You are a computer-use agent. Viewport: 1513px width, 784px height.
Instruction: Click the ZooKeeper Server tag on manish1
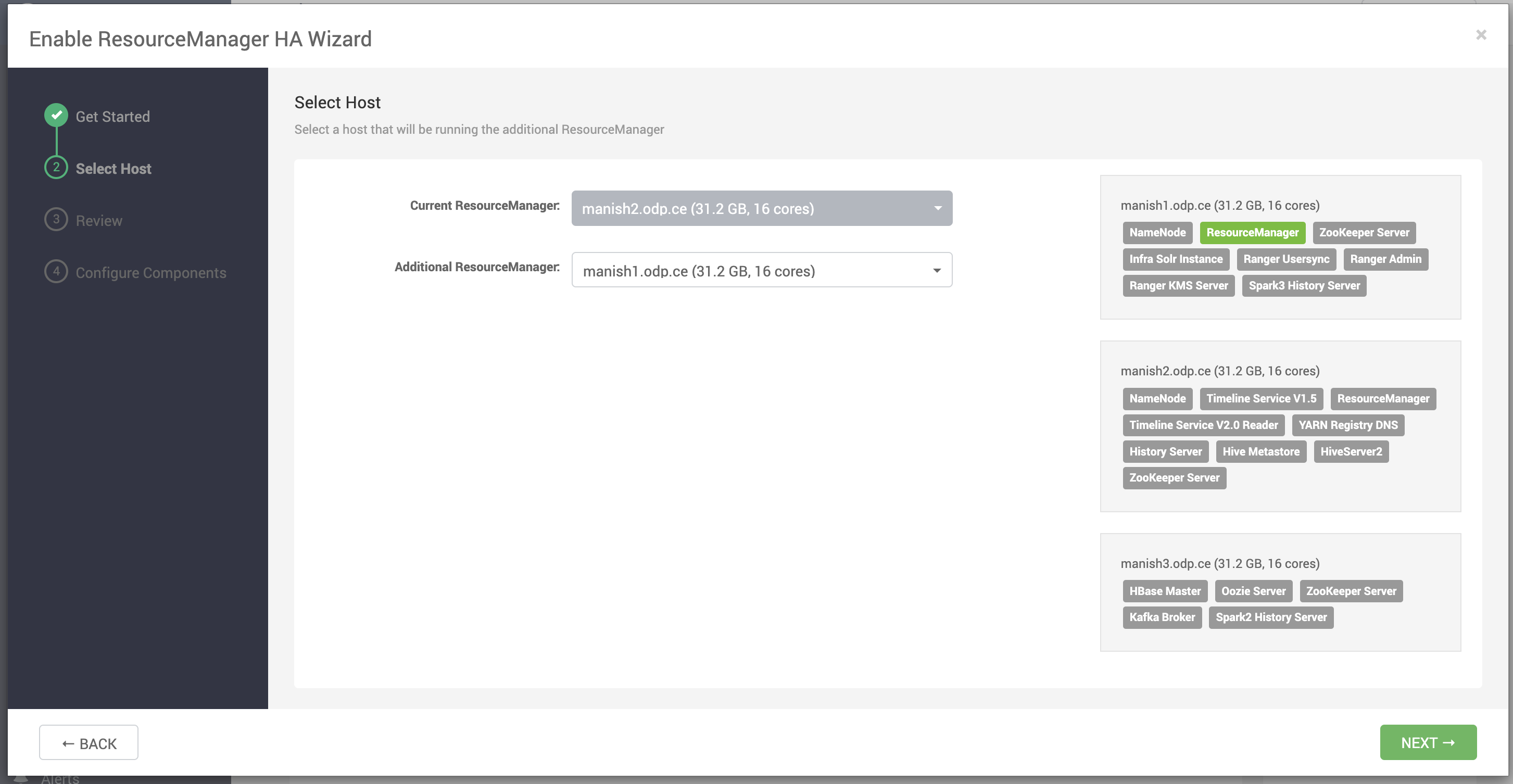(1364, 233)
